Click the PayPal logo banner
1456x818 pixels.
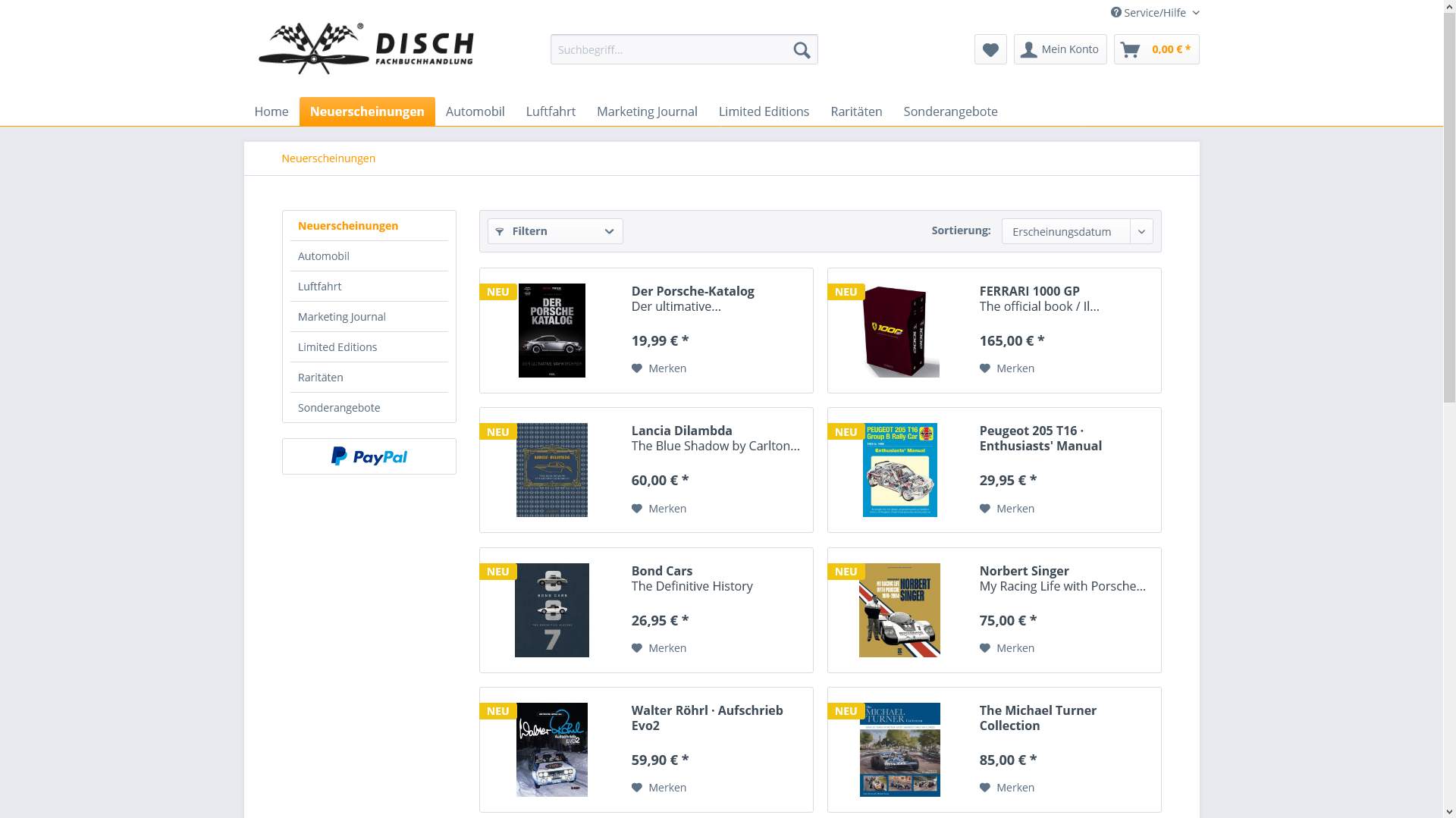coord(369,456)
